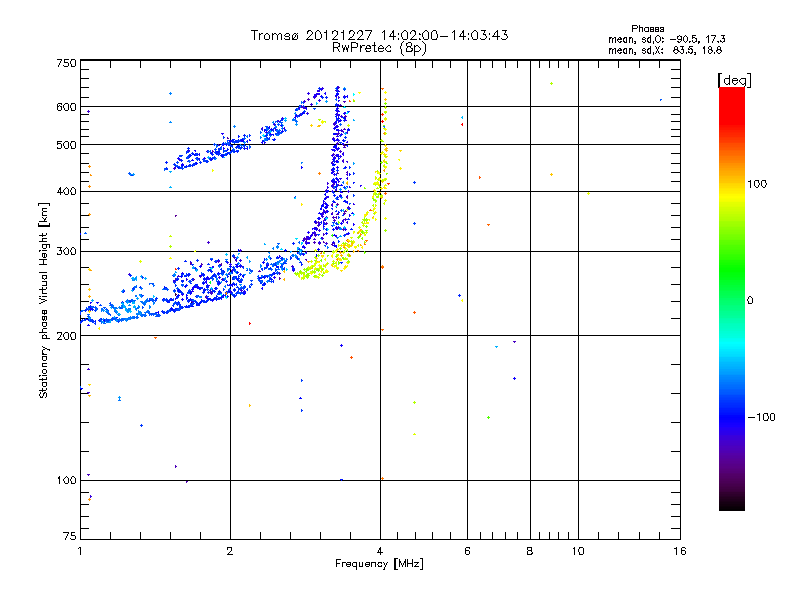Click the colorbar '0' tick label
Image resolution: width=800 pixels, height=600 pixels.
[x=750, y=301]
